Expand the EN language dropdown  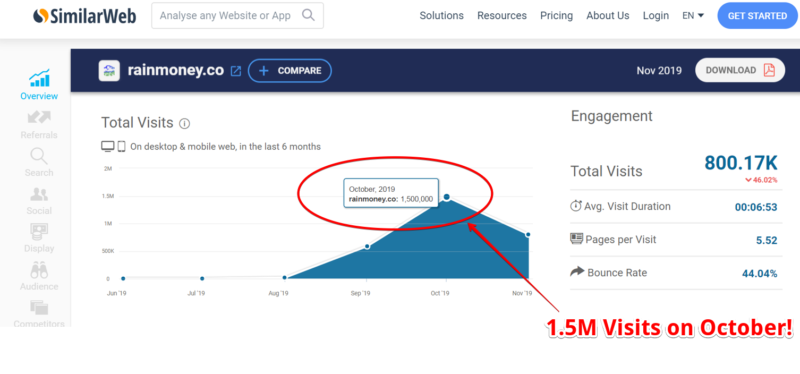[693, 16]
